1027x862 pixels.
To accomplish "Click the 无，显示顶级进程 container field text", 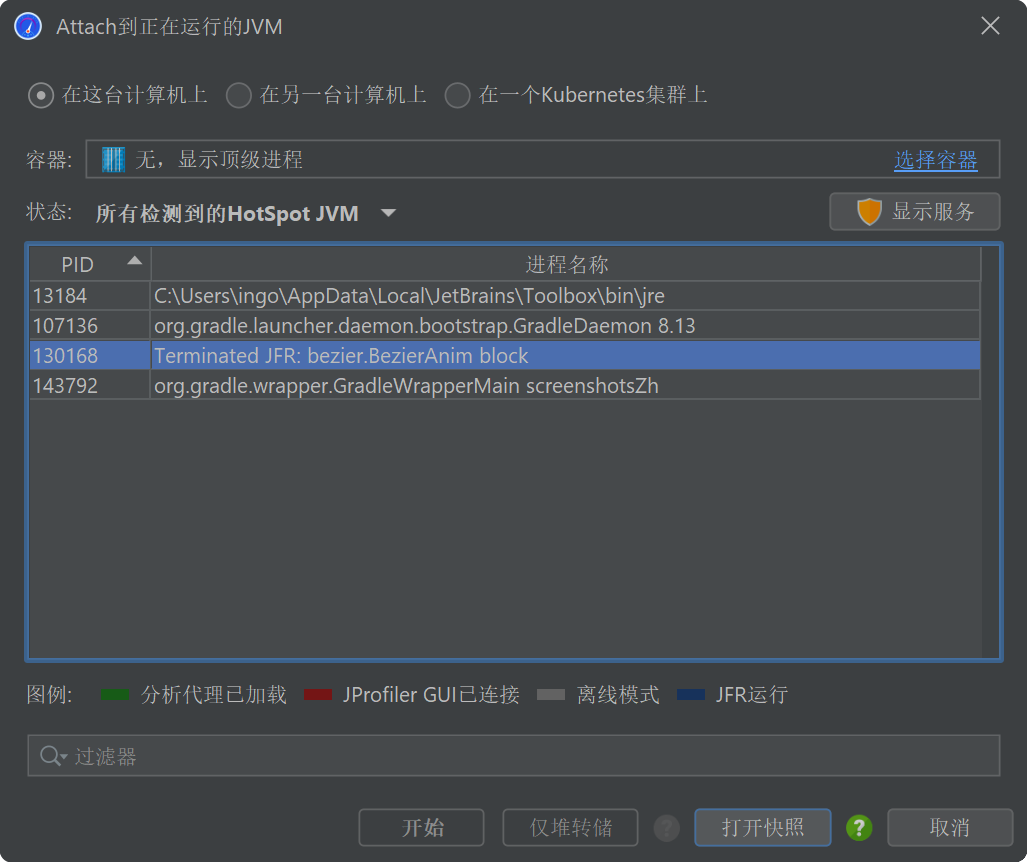I will (219, 159).
